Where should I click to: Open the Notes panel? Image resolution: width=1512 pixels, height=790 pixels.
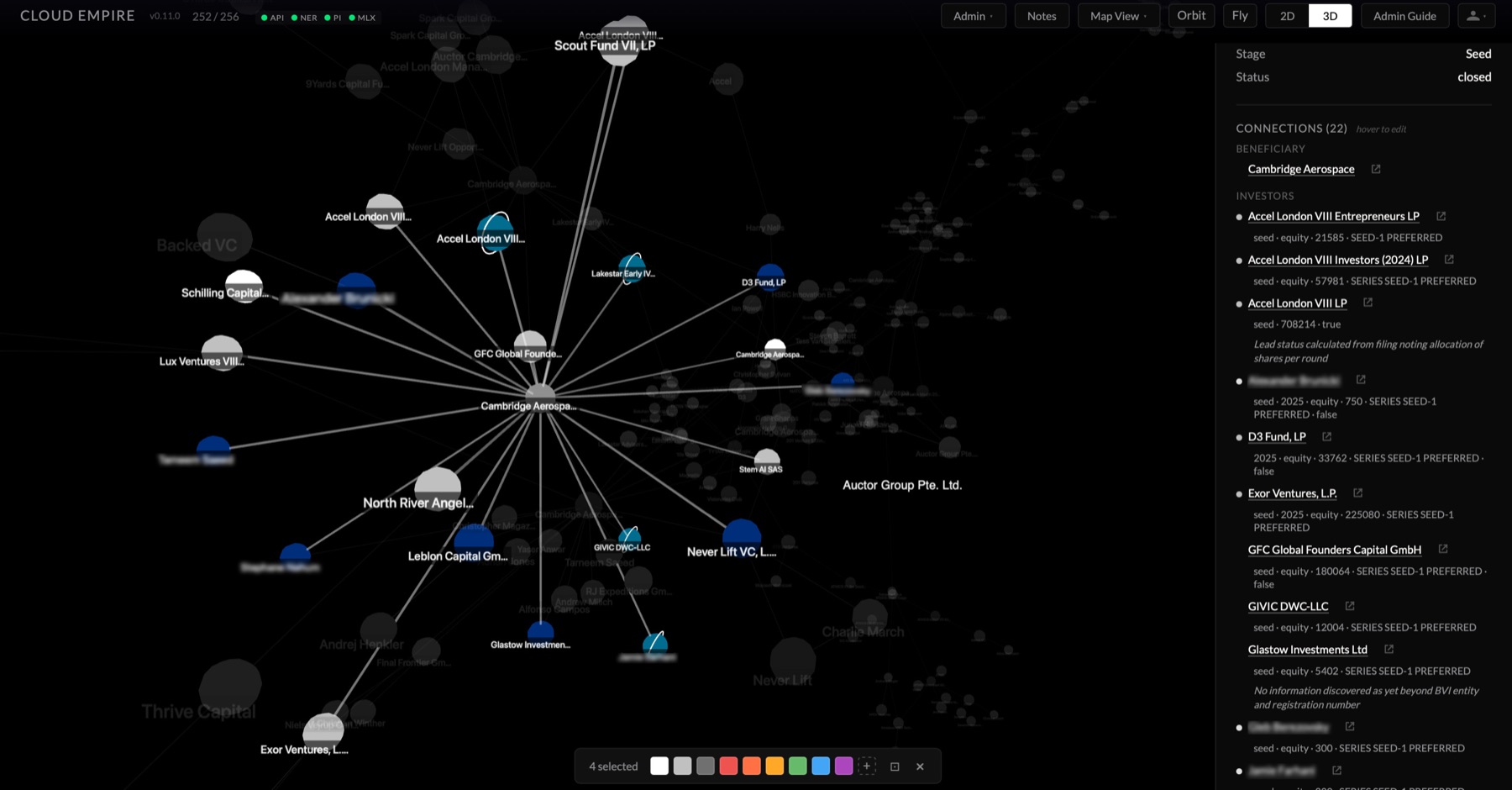(x=1042, y=16)
